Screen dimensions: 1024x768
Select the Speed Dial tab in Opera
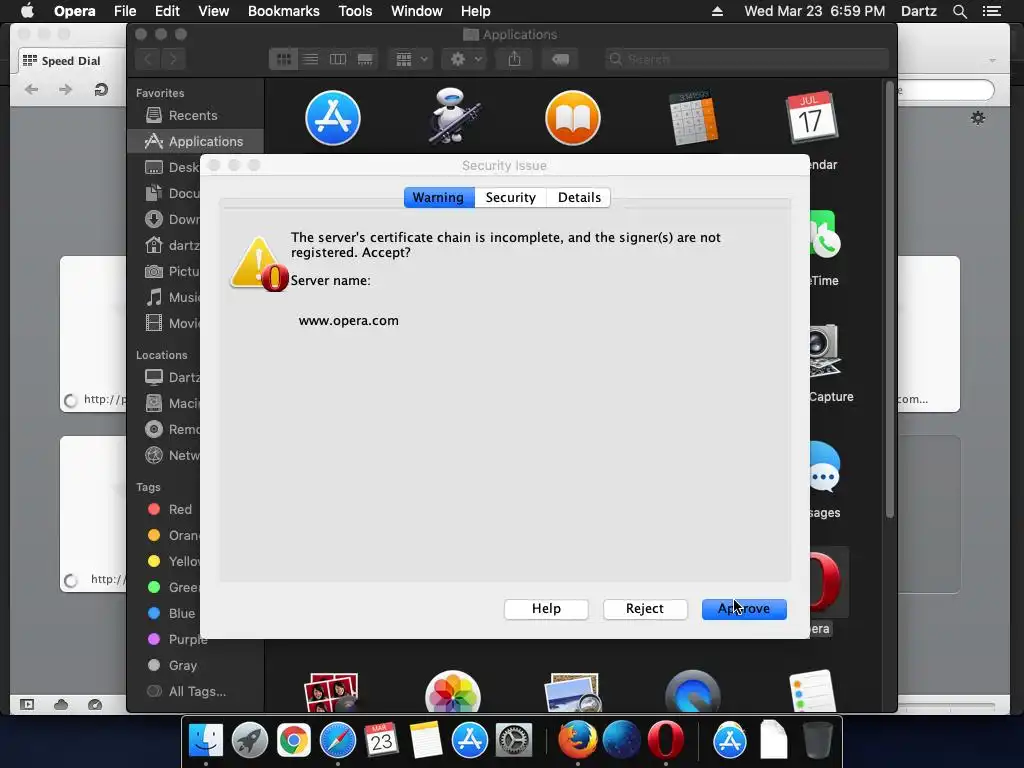(71, 61)
